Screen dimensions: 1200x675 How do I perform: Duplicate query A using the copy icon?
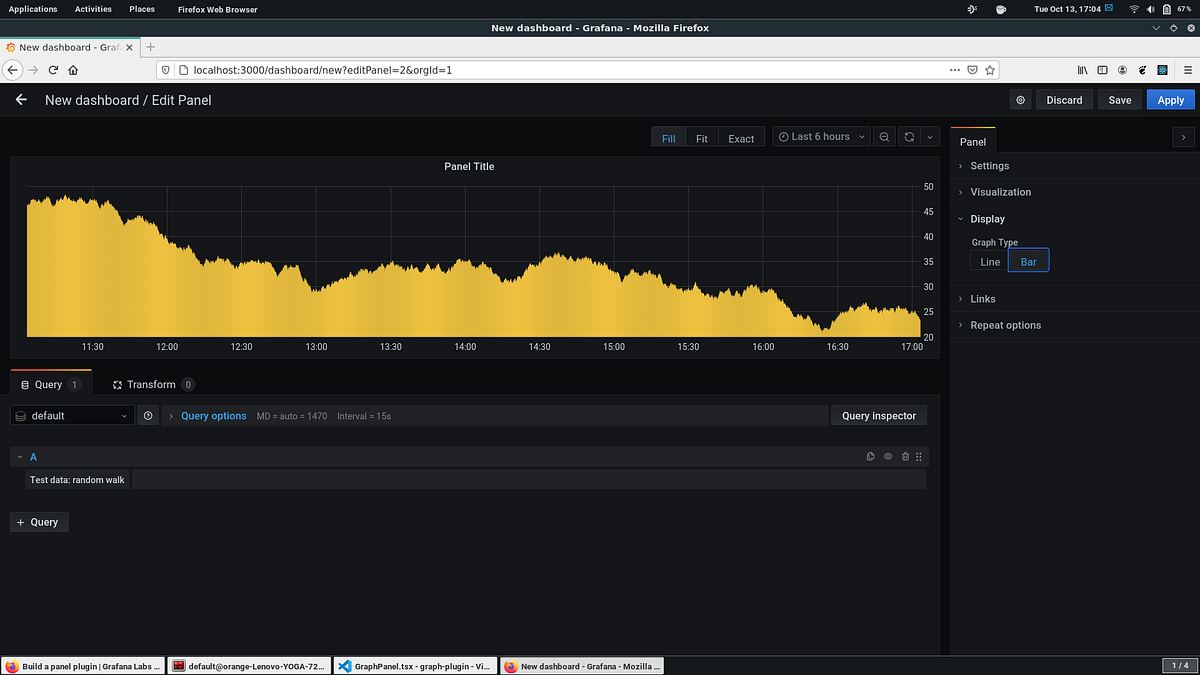(x=870, y=456)
